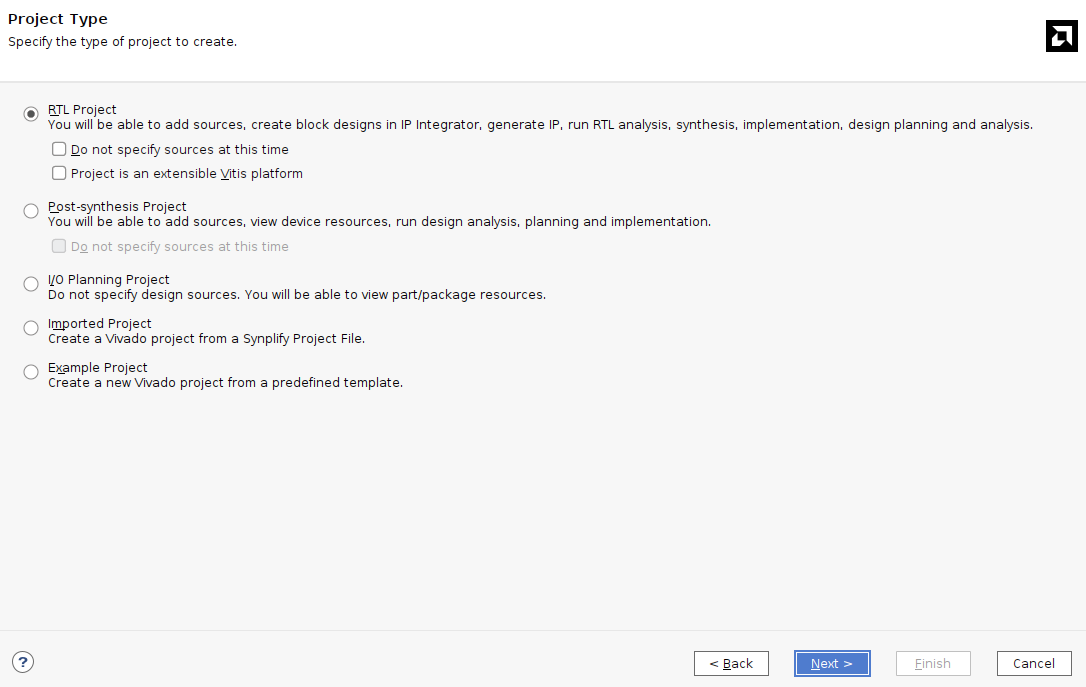Click the RTL Project label text
The width and height of the screenshot is (1086, 687).
click(82, 109)
